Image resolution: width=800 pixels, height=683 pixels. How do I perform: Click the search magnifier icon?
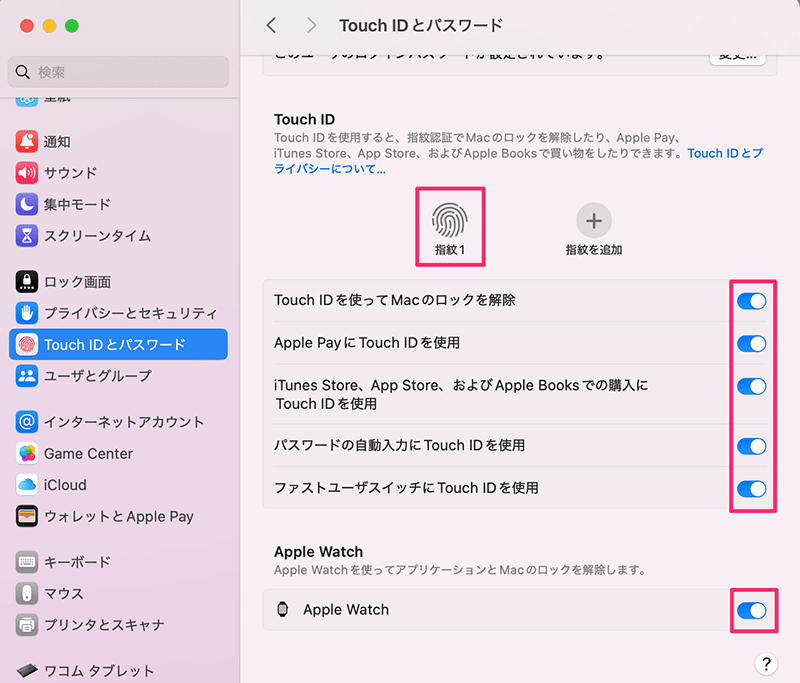[x=22, y=72]
